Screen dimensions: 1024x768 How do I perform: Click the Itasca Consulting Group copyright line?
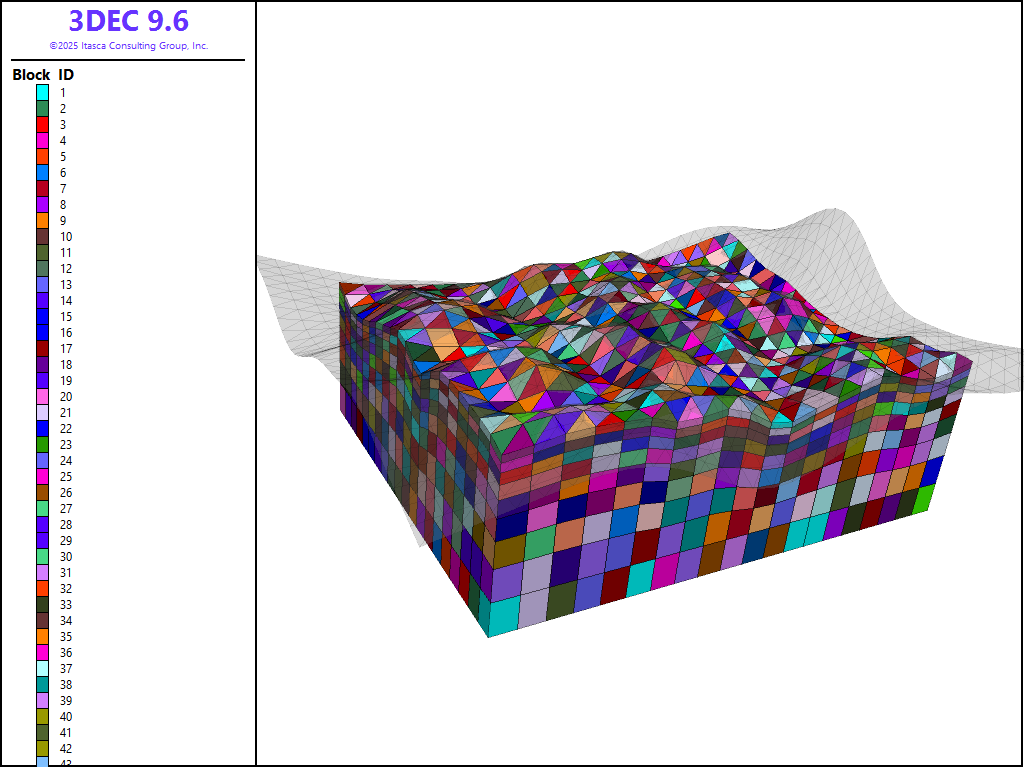128,46
